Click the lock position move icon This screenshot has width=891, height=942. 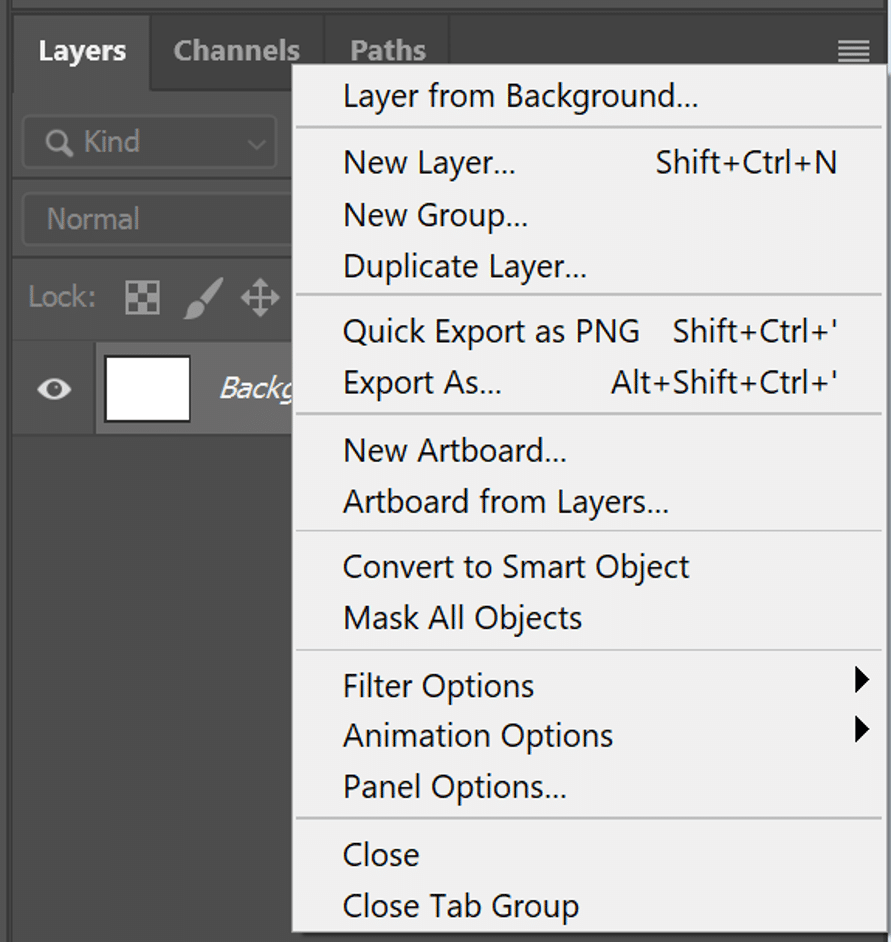click(x=260, y=297)
